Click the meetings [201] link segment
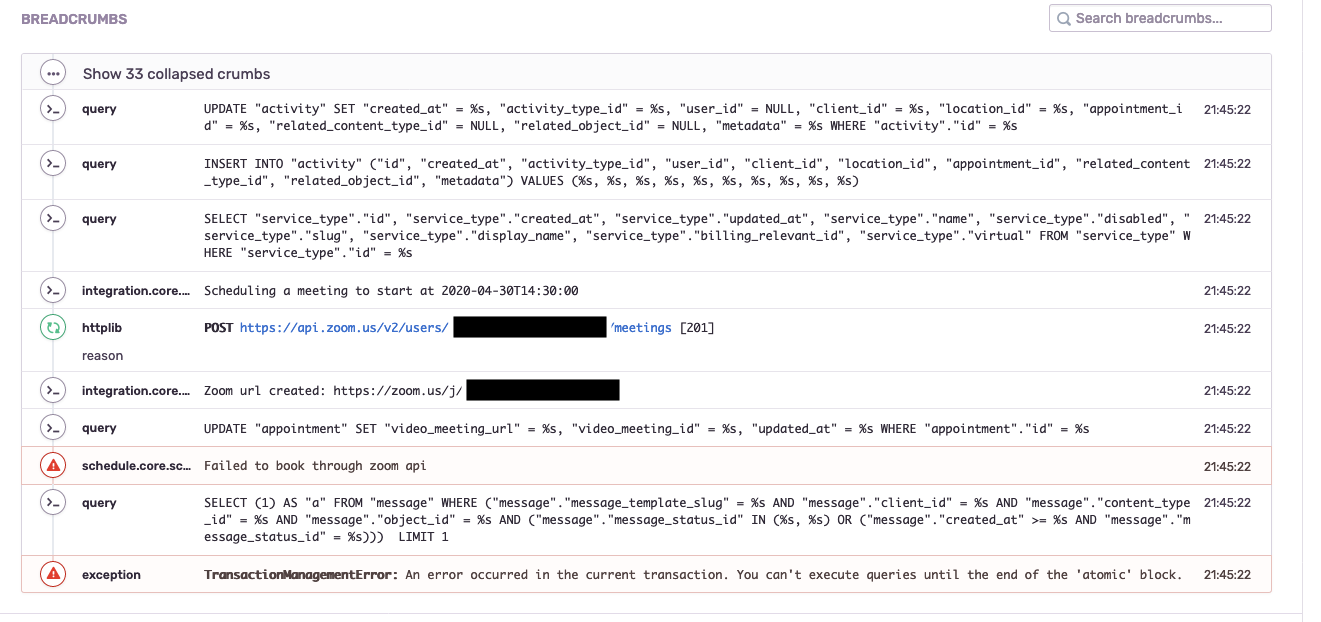This screenshot has height=622, width=1321. (662, 328)
